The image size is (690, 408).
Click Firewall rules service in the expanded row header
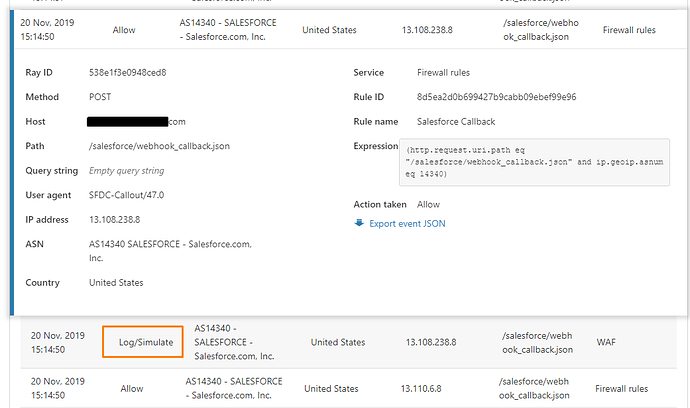coord(629,30)
